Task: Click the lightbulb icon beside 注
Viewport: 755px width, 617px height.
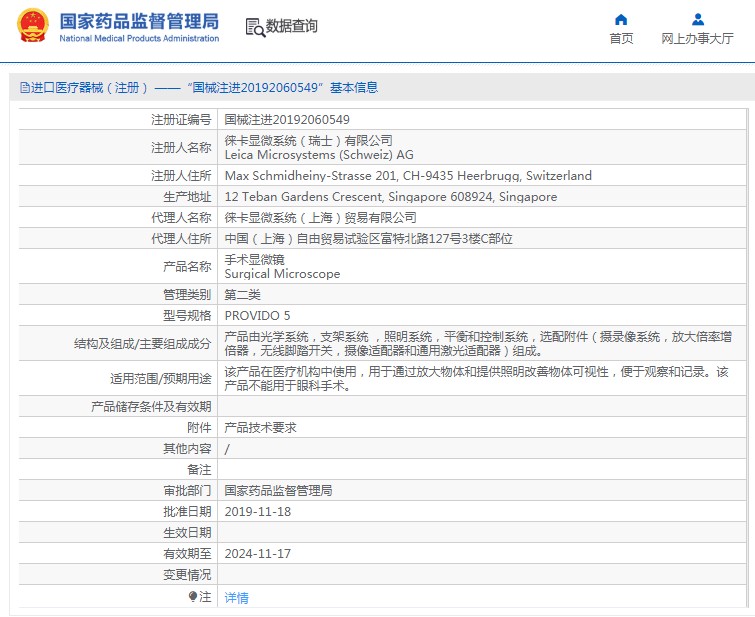Action: 193,597
